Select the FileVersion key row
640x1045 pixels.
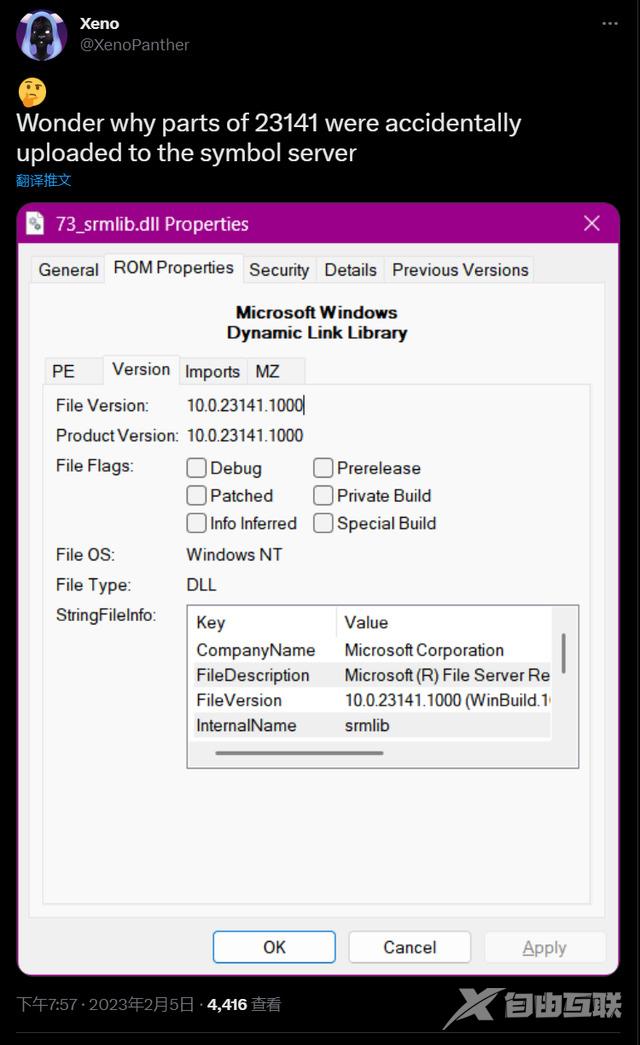coord(371,700)
